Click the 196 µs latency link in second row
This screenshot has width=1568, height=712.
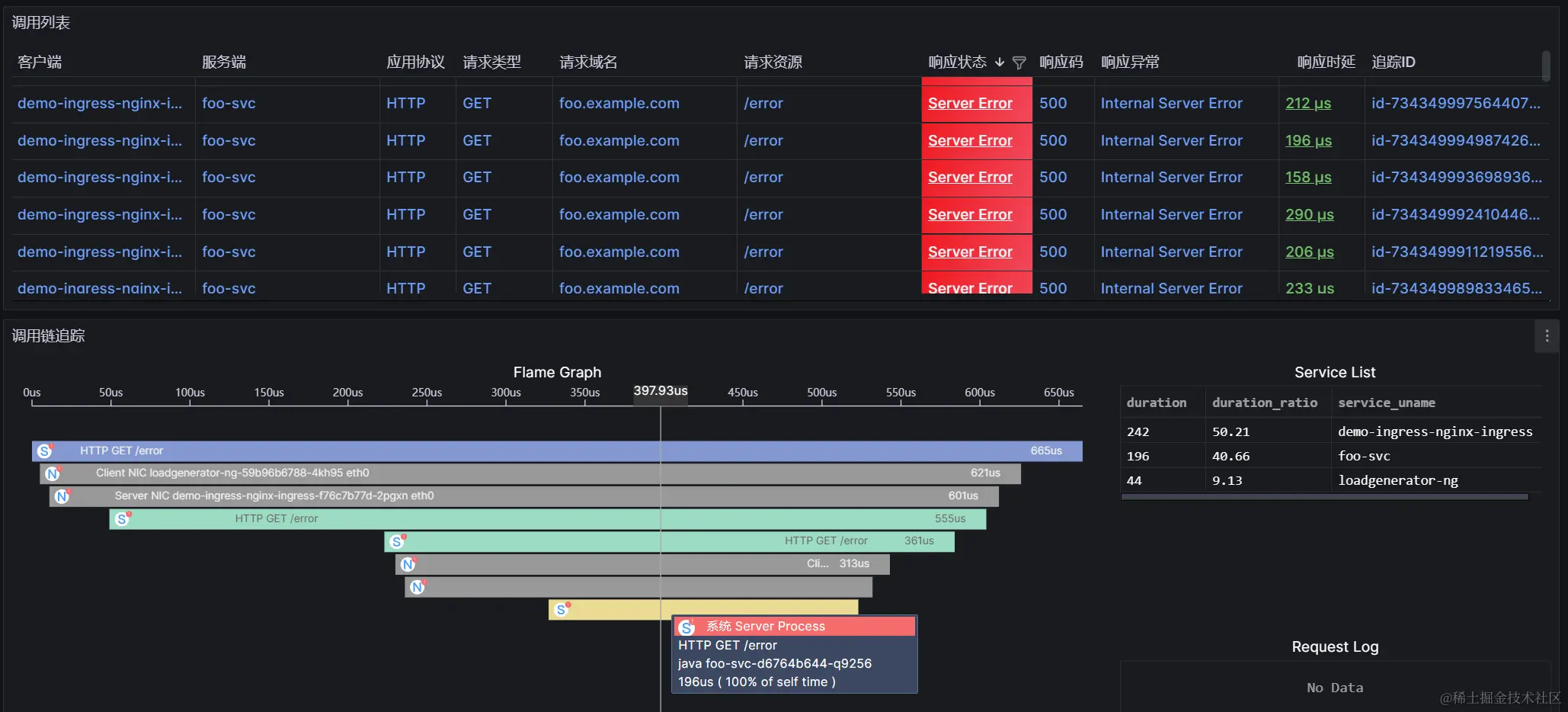(1309, 140)
